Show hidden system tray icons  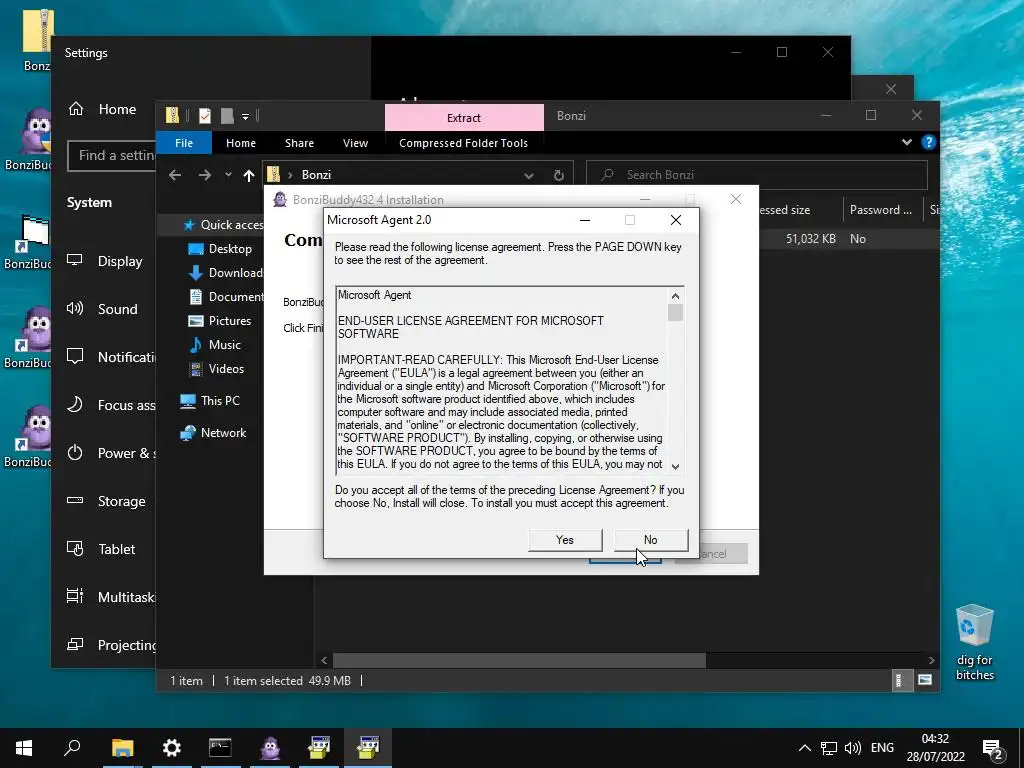coord(805,748)
